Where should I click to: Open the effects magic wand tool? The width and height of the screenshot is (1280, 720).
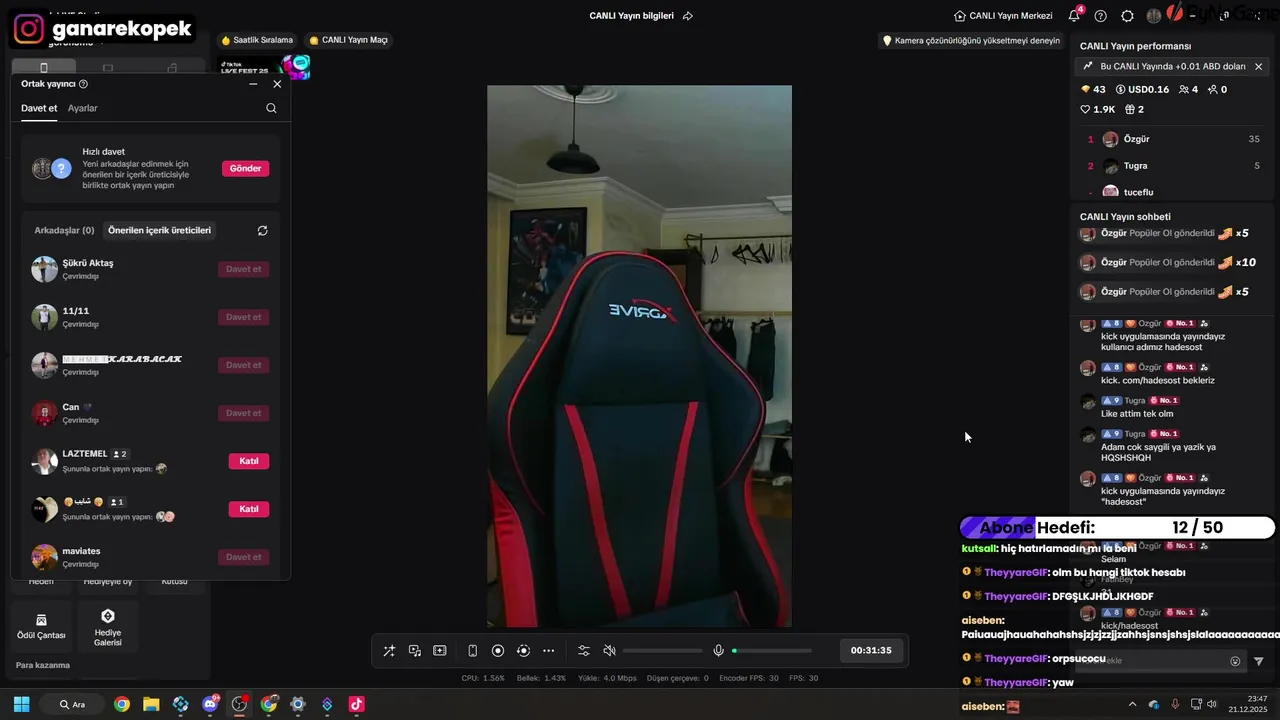pos(389,650)
